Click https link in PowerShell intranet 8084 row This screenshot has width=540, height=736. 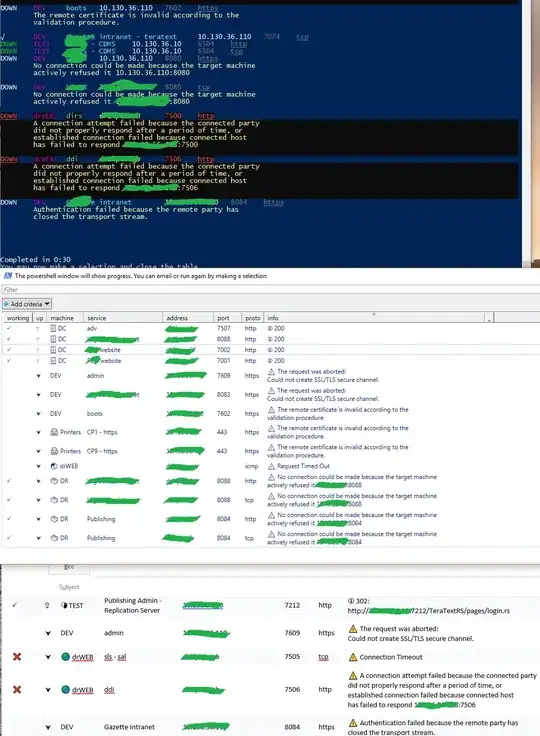273,202
